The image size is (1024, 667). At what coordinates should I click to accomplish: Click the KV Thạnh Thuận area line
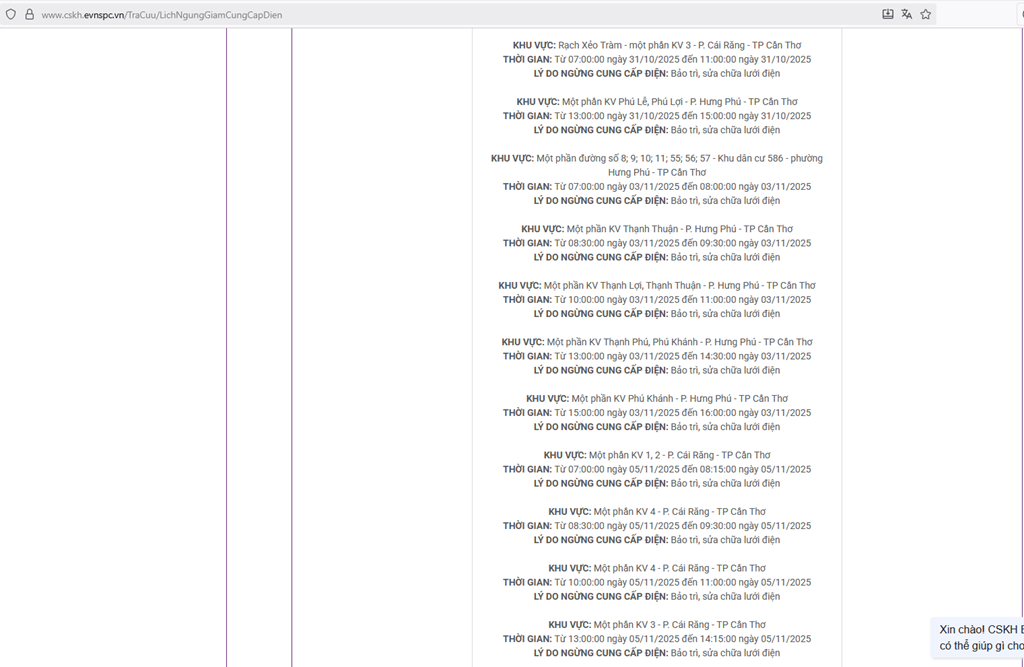pos(657,229)
